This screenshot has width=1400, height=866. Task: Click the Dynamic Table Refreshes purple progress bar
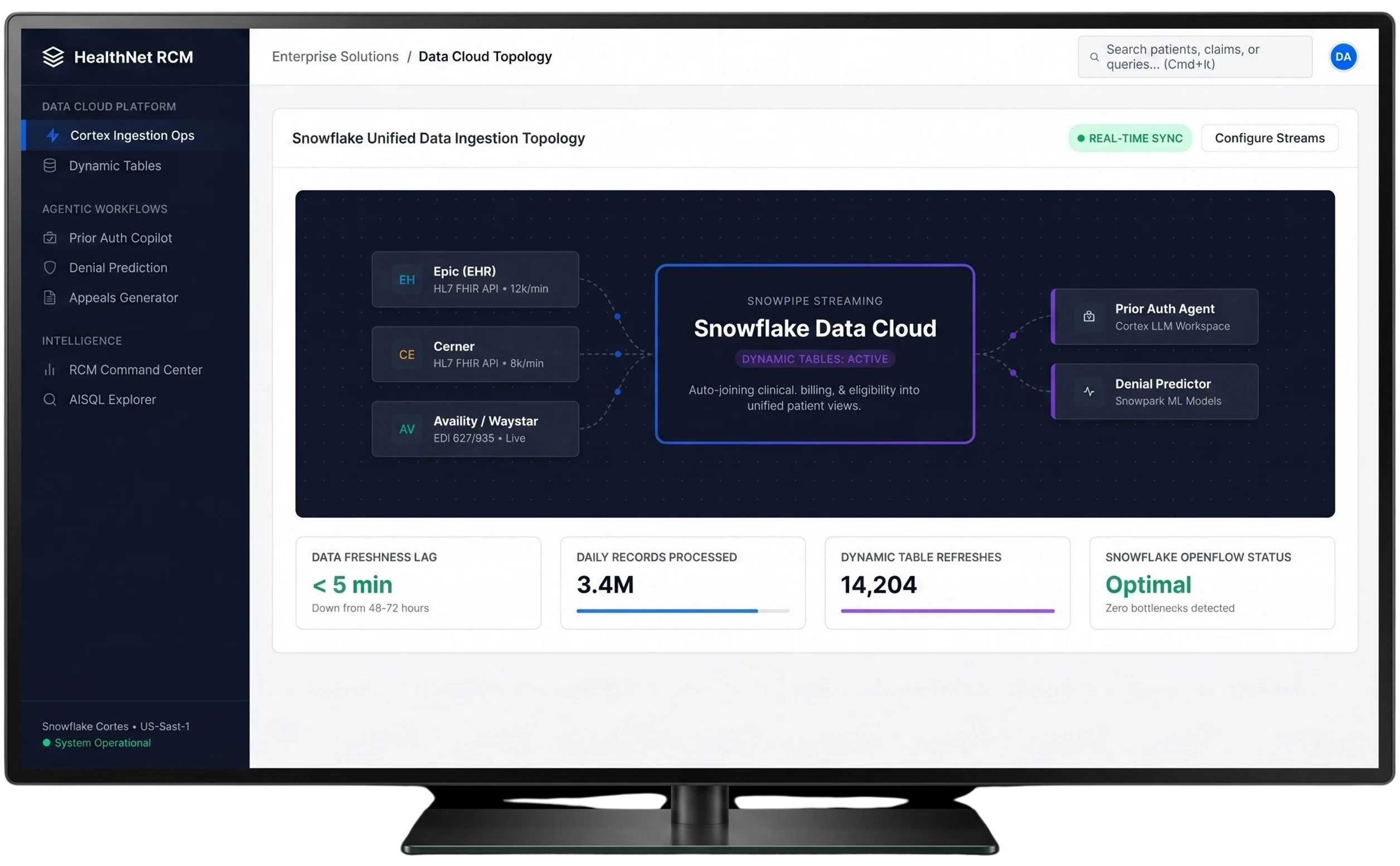(947, 611)
